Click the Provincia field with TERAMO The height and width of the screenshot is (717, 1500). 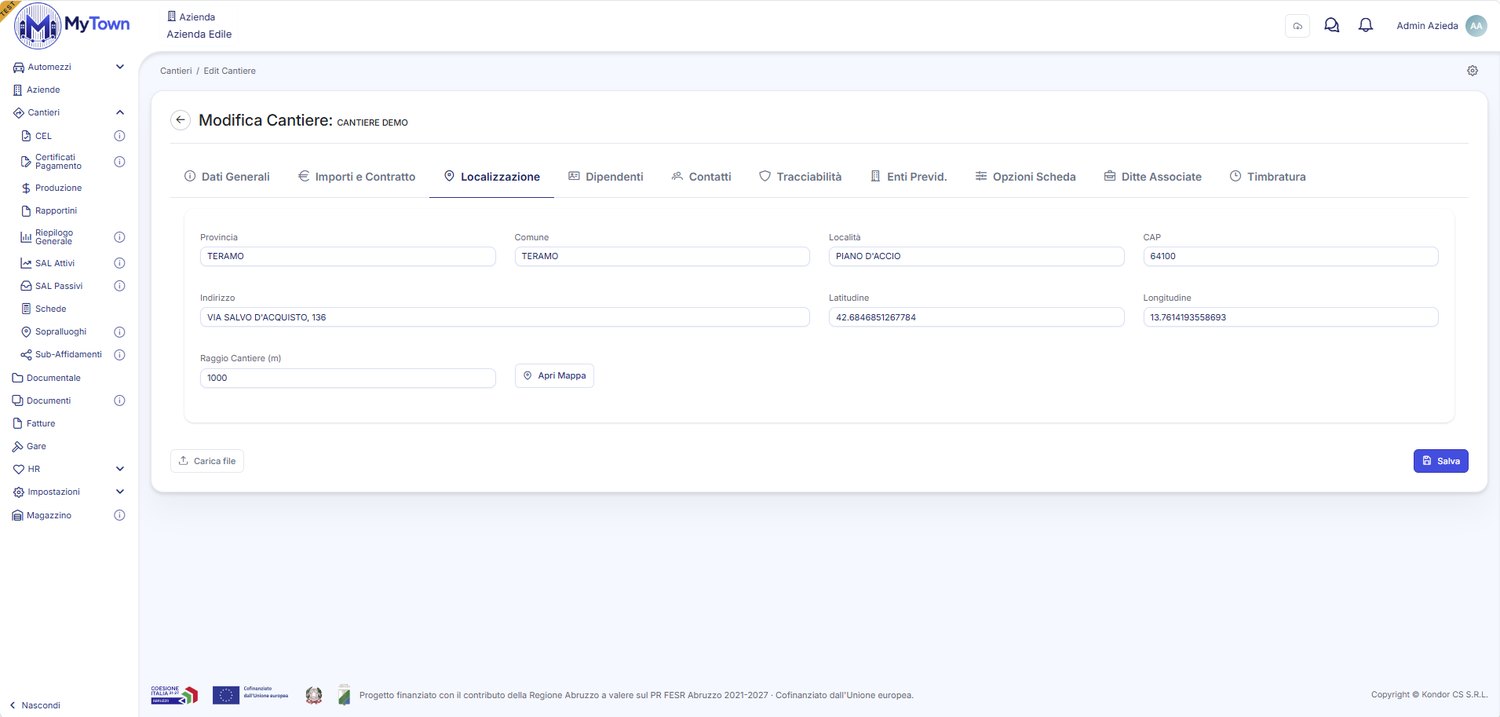click(x=348, y=256)
